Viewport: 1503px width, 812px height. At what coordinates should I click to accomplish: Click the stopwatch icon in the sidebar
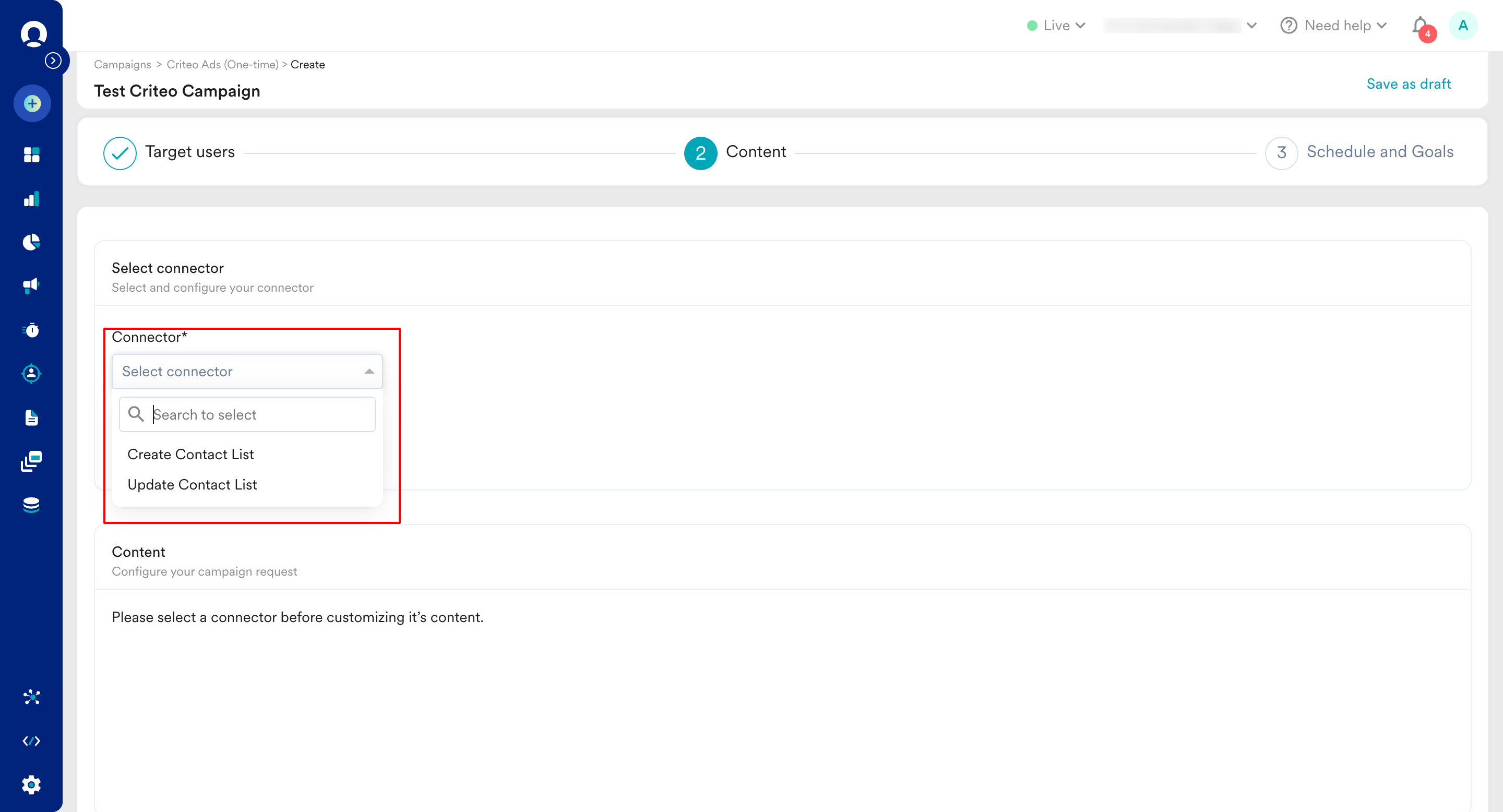pos(31,331)
